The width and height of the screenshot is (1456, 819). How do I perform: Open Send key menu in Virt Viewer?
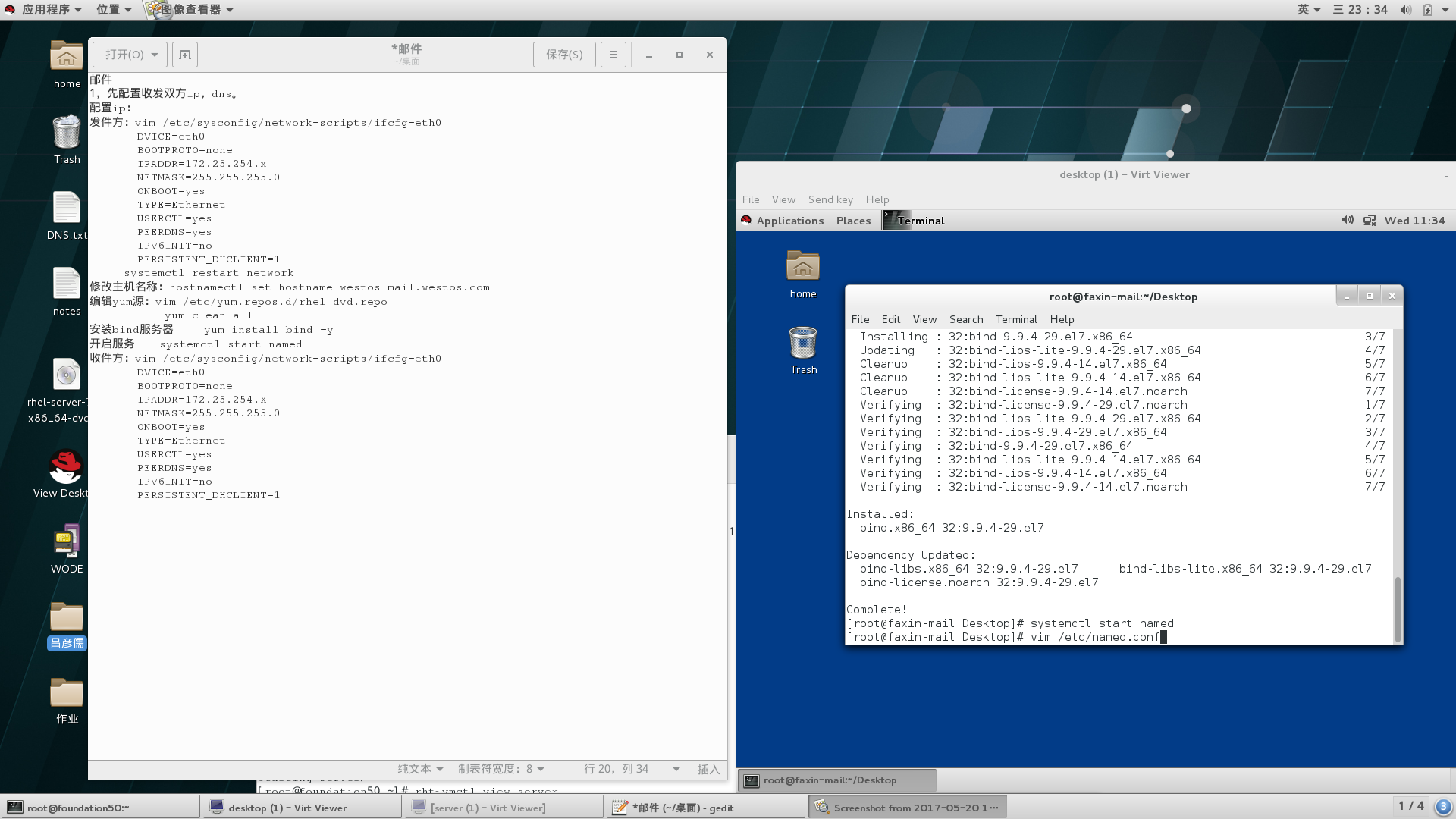[x=830, y=199]
